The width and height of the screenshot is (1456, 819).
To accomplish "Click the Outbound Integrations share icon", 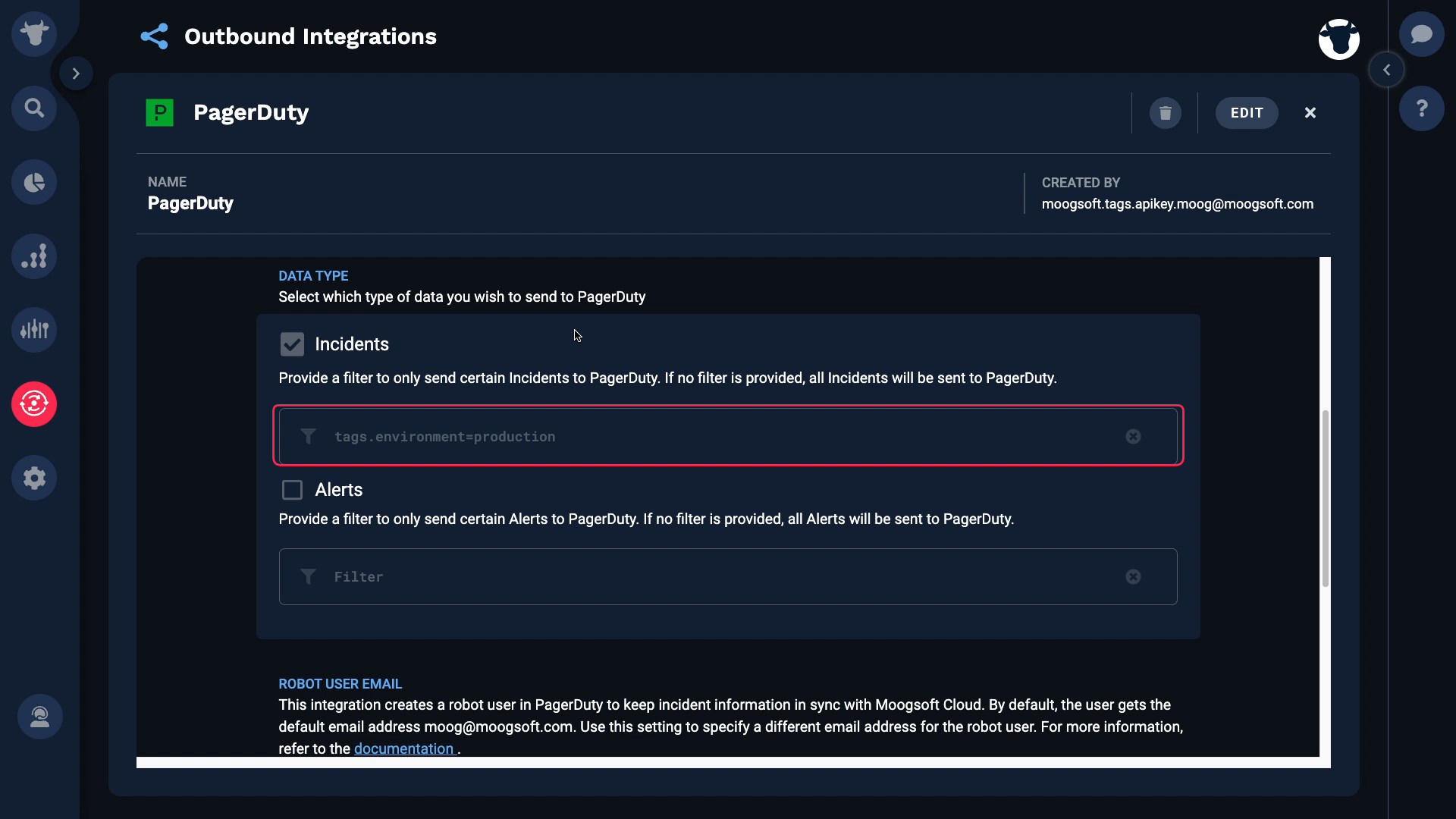I will click(154, 36).
